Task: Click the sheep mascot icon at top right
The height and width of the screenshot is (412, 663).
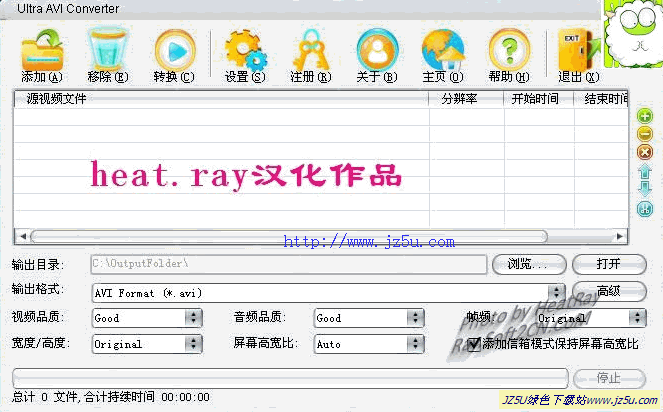Action: (633, 34)
